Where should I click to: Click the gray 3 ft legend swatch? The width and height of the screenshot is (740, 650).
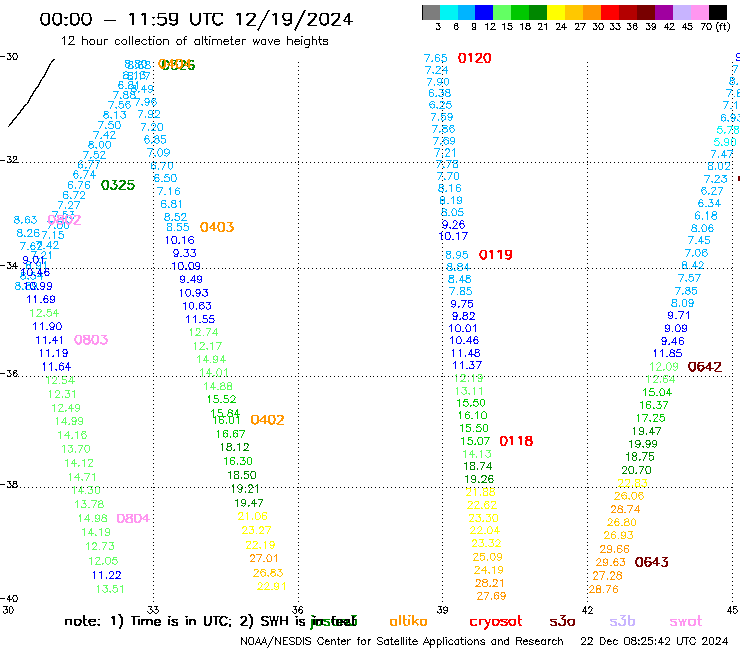point(431,12)
